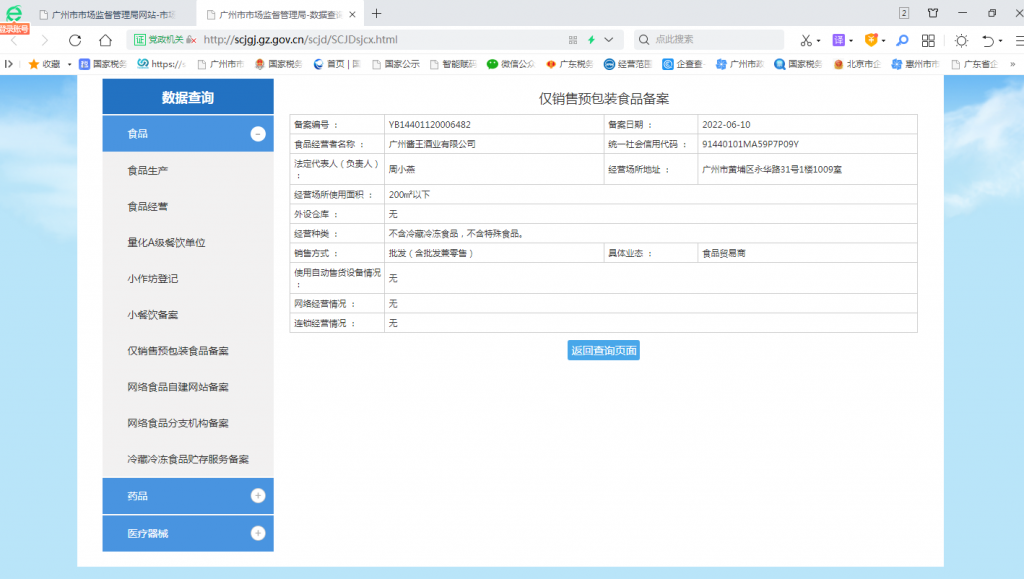
Task: Click the 收藏 star favorites icon
Action: tap(34, 64)
